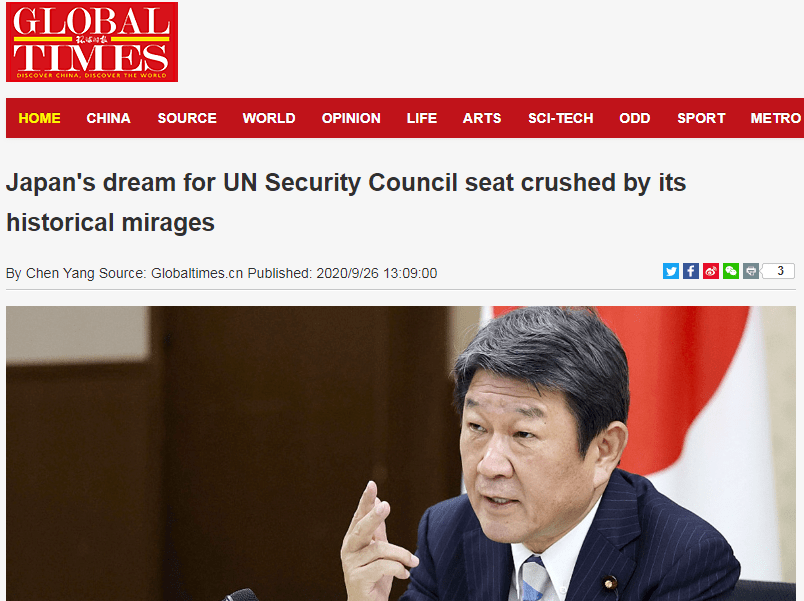Click the share count box showing 3
The height and width of the screenshot is (601, 804).
coord(778,271)
